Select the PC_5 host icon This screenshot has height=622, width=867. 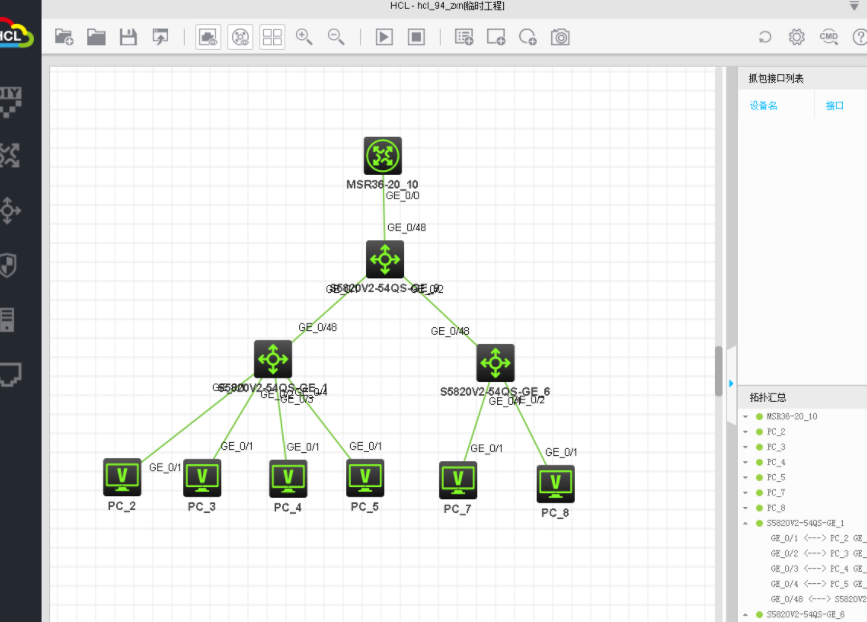pyautogui.click(x=365, y=478)
